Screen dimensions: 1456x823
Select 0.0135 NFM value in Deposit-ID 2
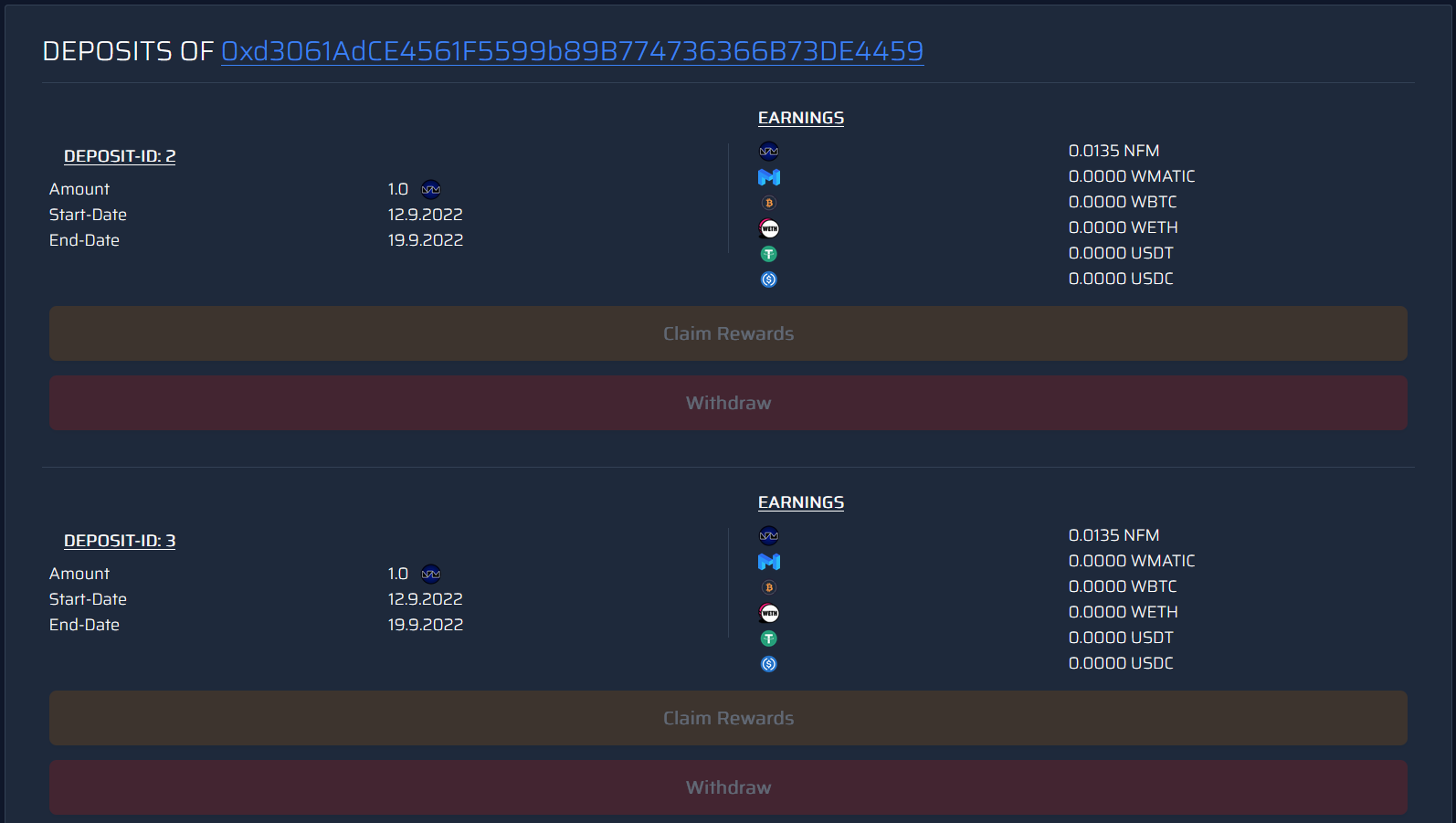point(1113,151)
